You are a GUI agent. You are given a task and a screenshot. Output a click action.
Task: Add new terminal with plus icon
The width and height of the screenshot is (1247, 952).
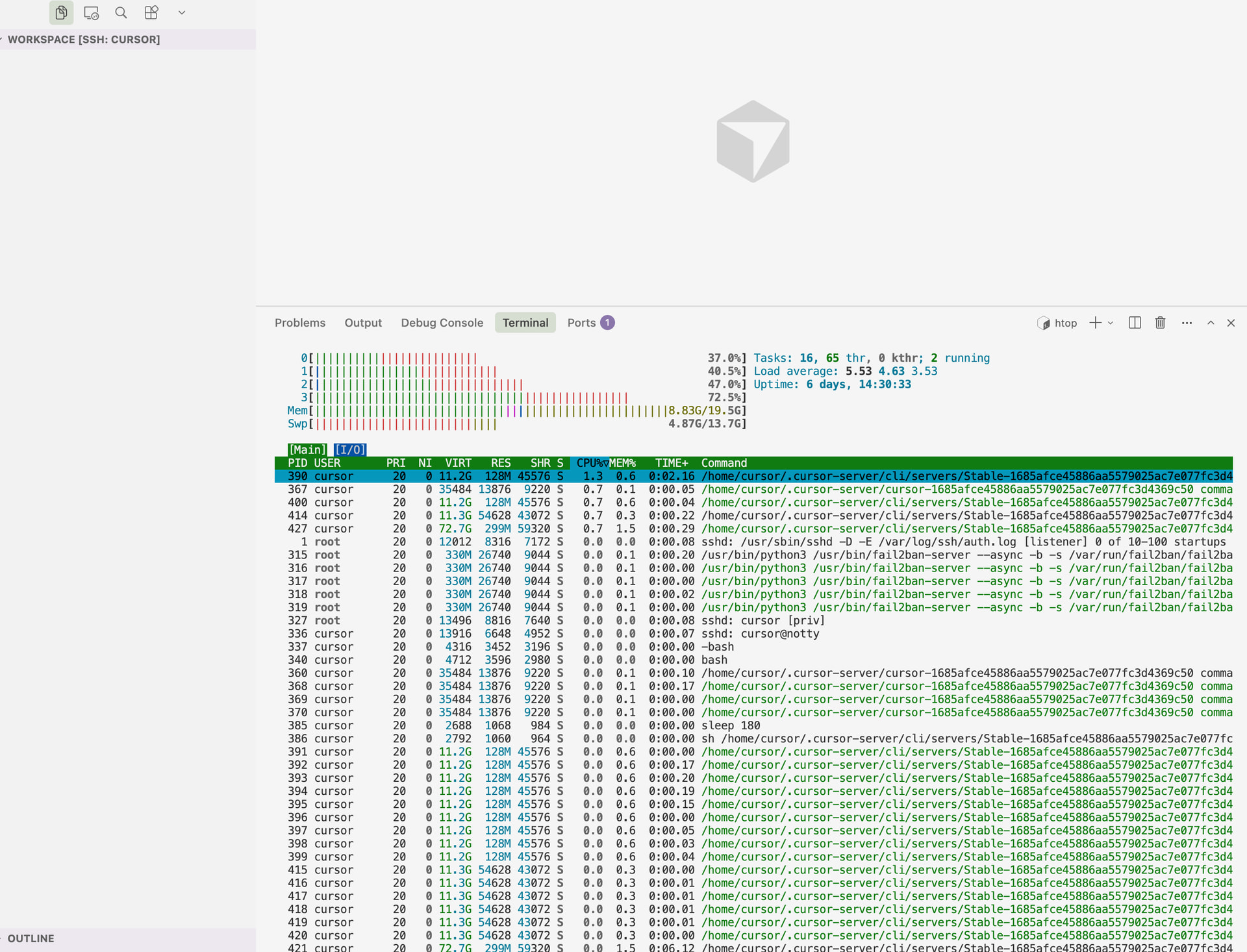(1095, 323)
